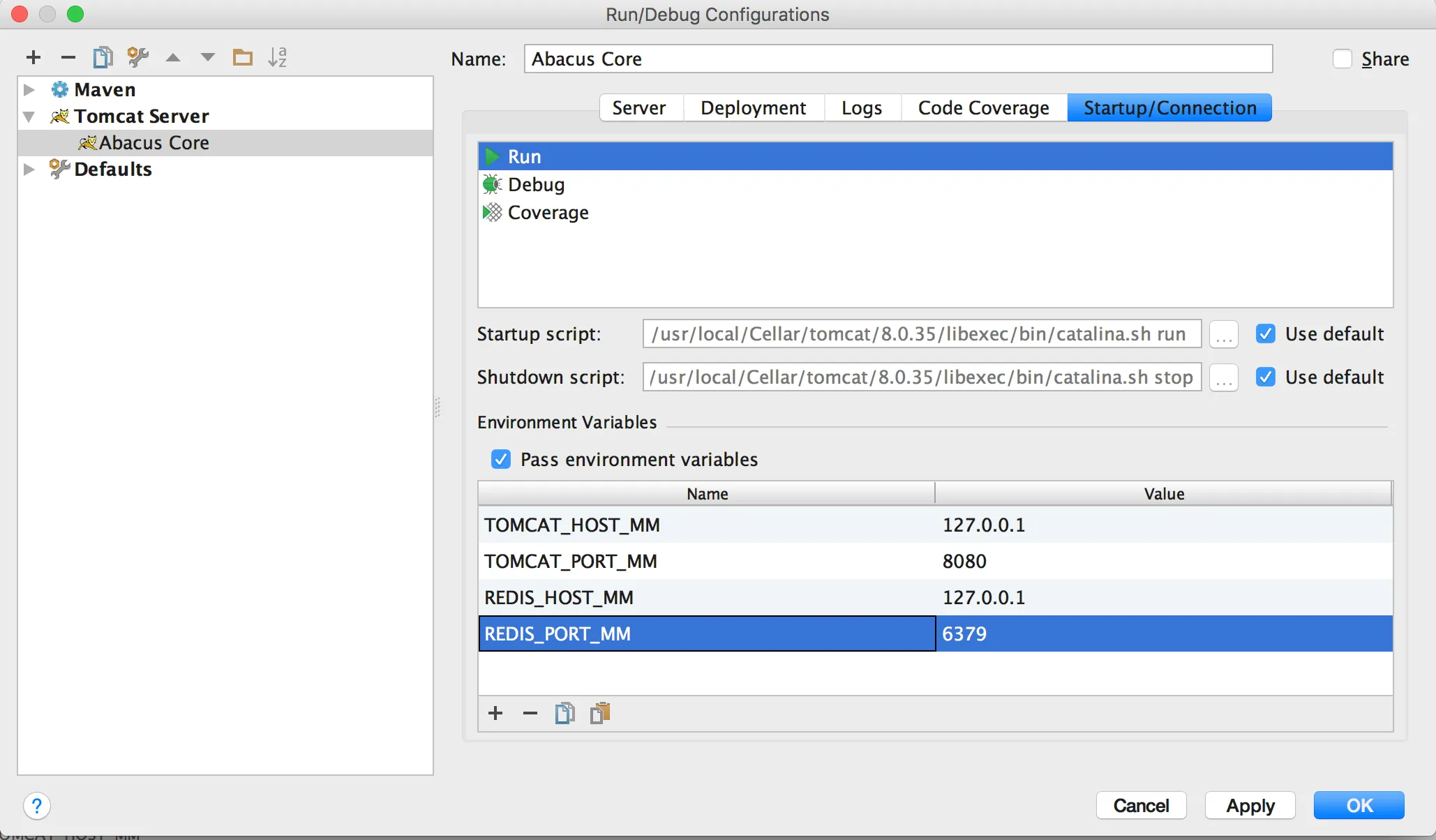1436x840 pixels.
Task: Switch to the Deployment tab
Action: click(x=753, y=107)
